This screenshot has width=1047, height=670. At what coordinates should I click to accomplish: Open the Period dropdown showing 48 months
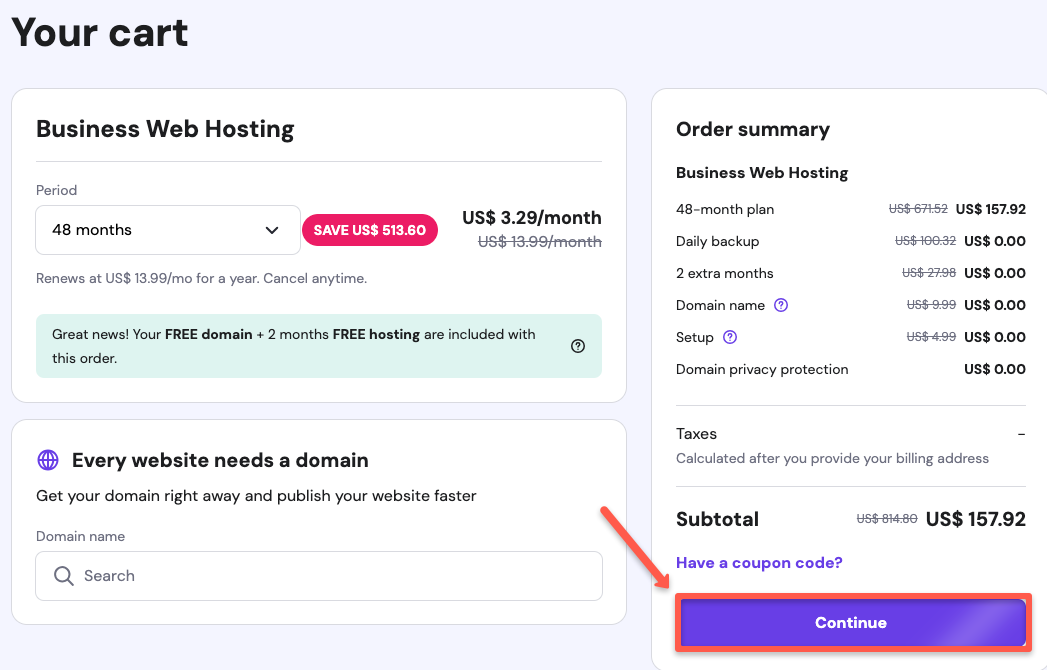(x=167, y=230)
